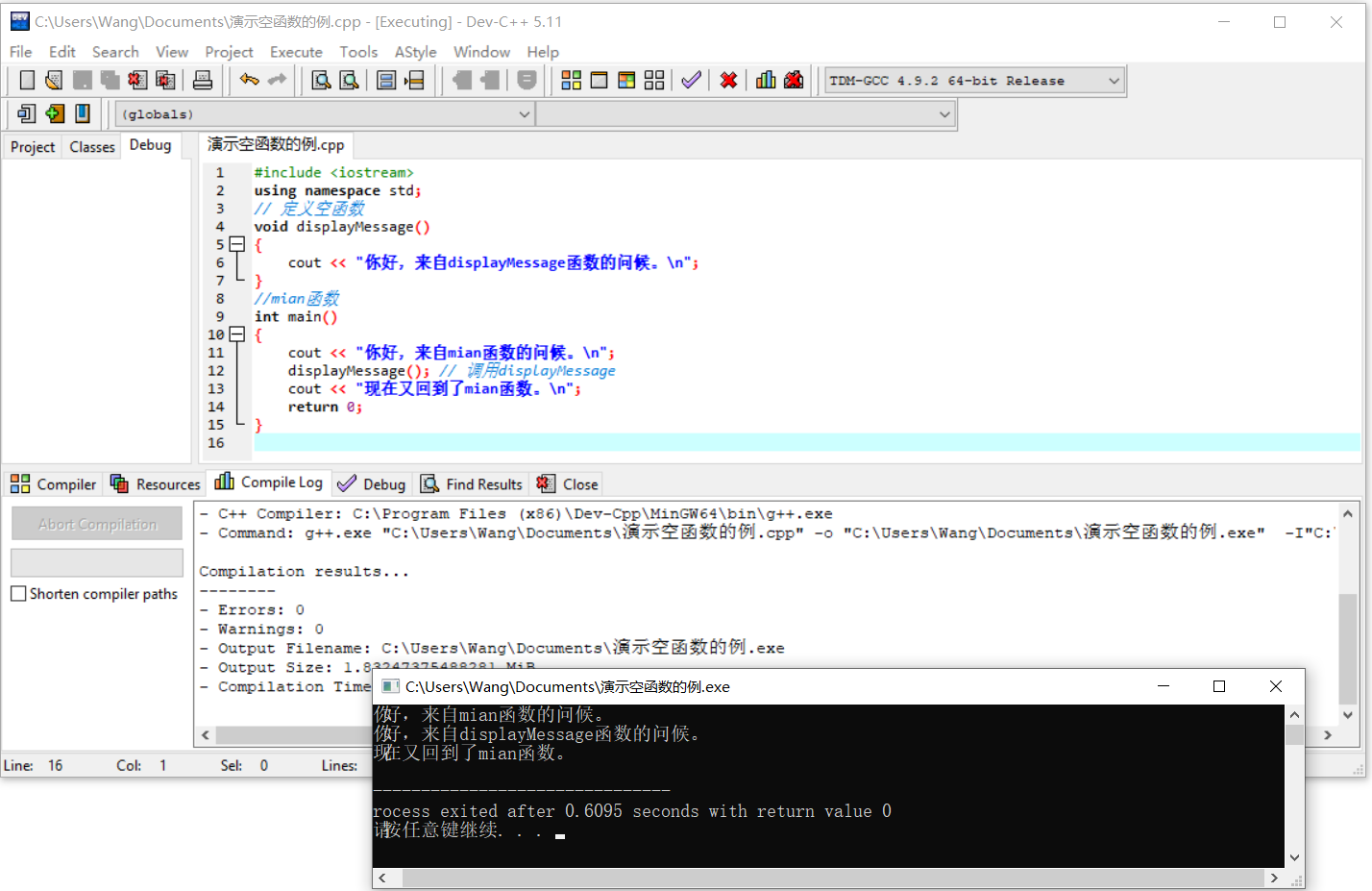Switch to Resources tab in bottom panel
1372x891 pixels.
[156, 484]
